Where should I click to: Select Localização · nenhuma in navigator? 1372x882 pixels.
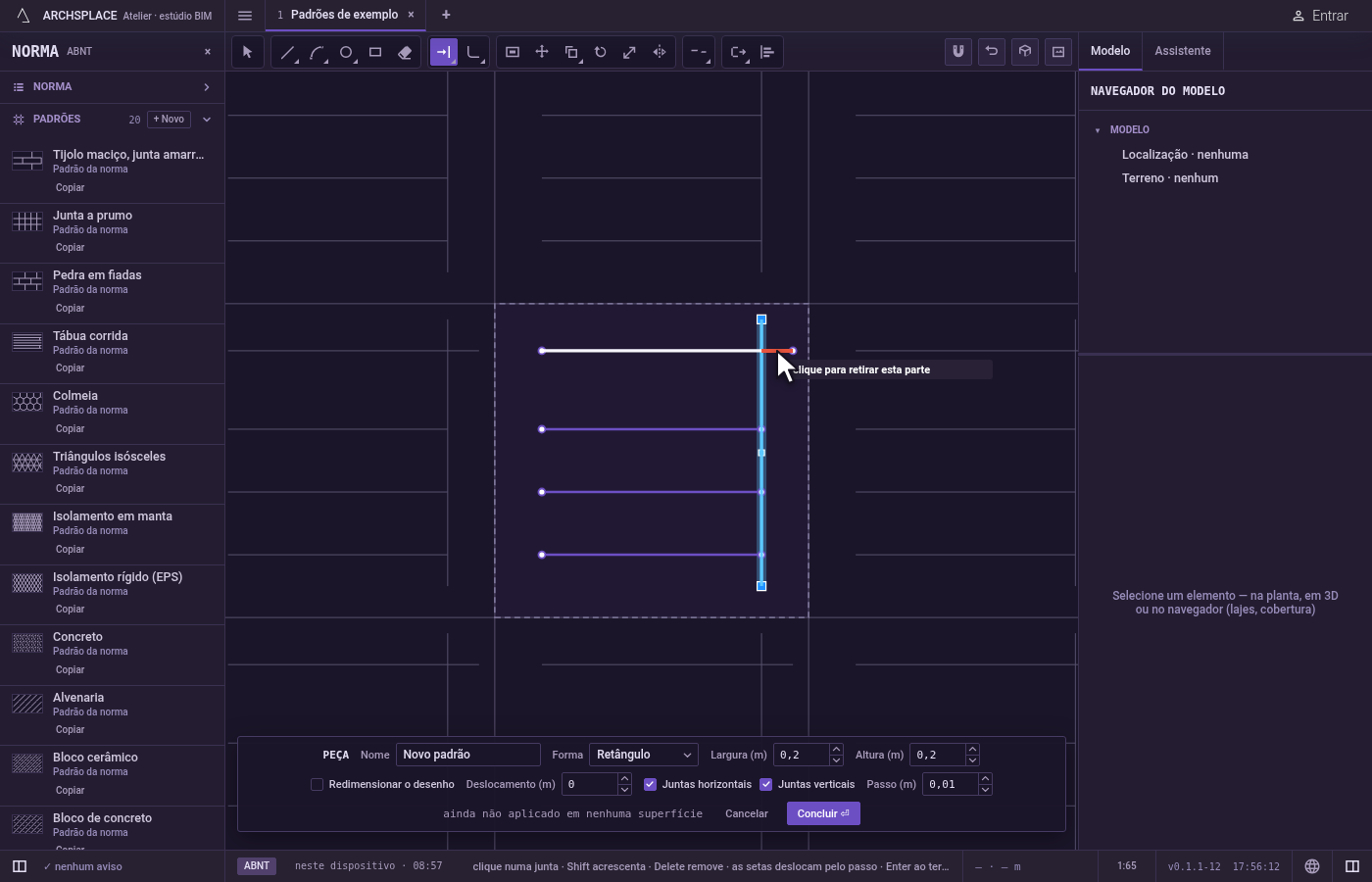[x=1185, y=155]
